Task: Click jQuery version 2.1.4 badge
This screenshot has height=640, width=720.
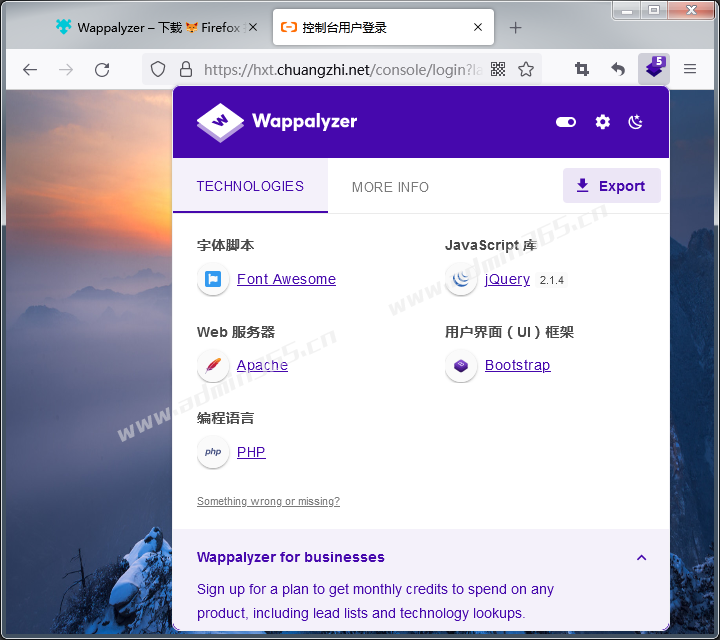Action: pos(551,280)
